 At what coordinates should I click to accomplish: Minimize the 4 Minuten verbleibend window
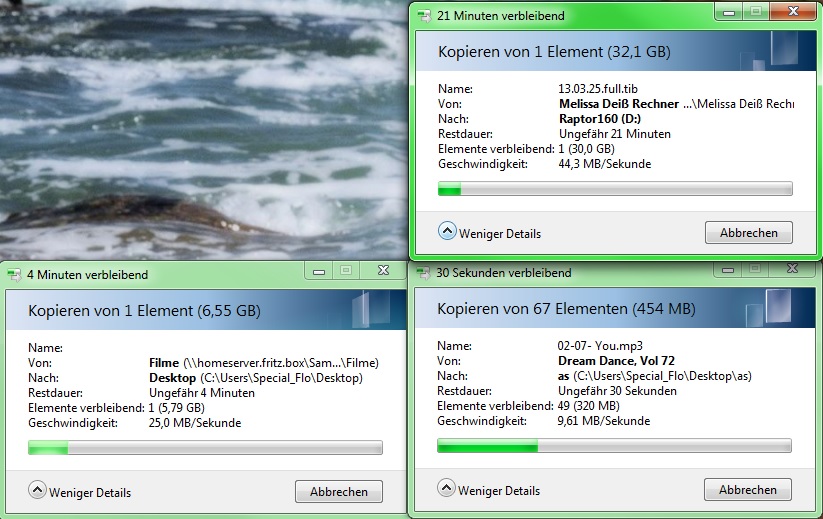[x=319, y=271]
